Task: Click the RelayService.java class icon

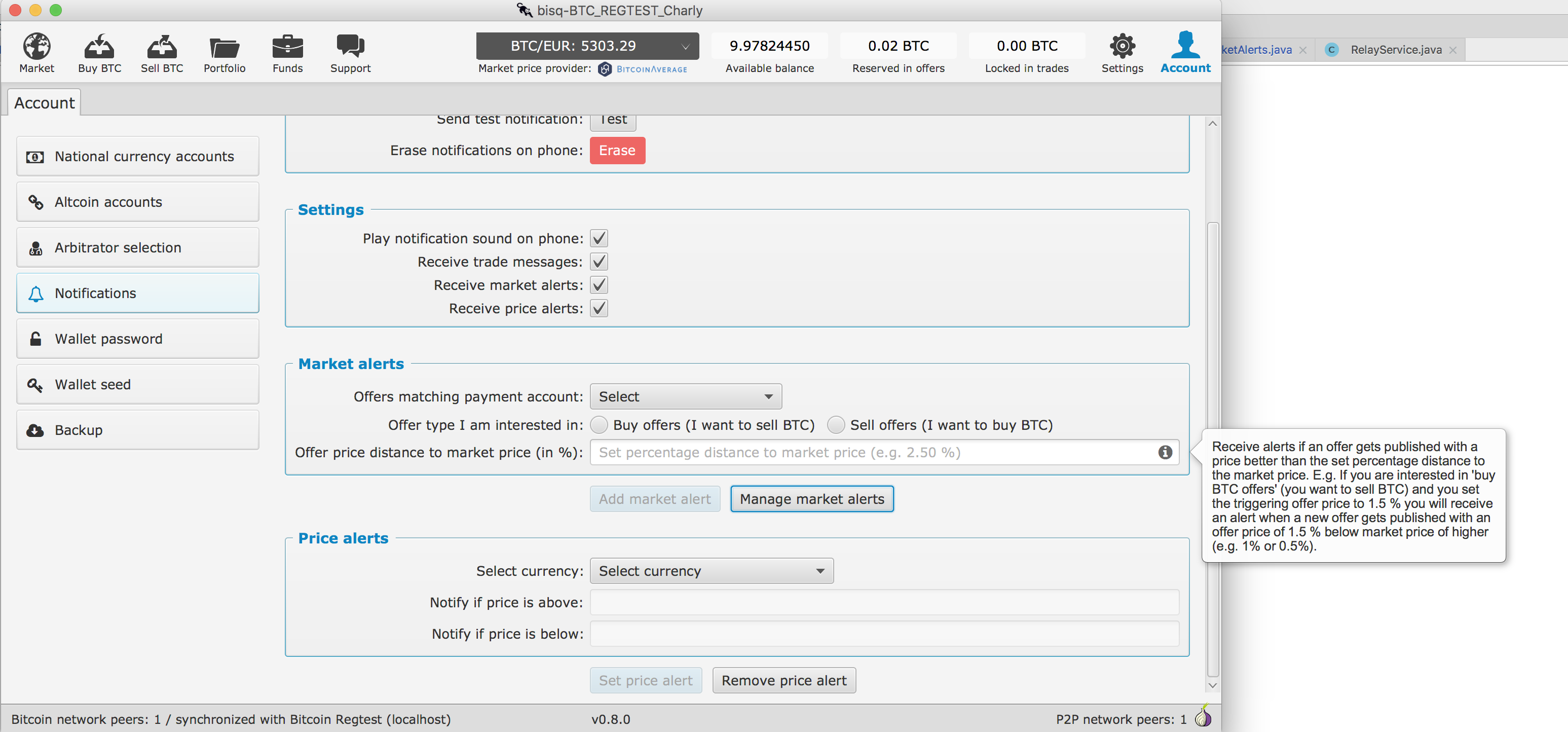Action: pos(1331,50)
